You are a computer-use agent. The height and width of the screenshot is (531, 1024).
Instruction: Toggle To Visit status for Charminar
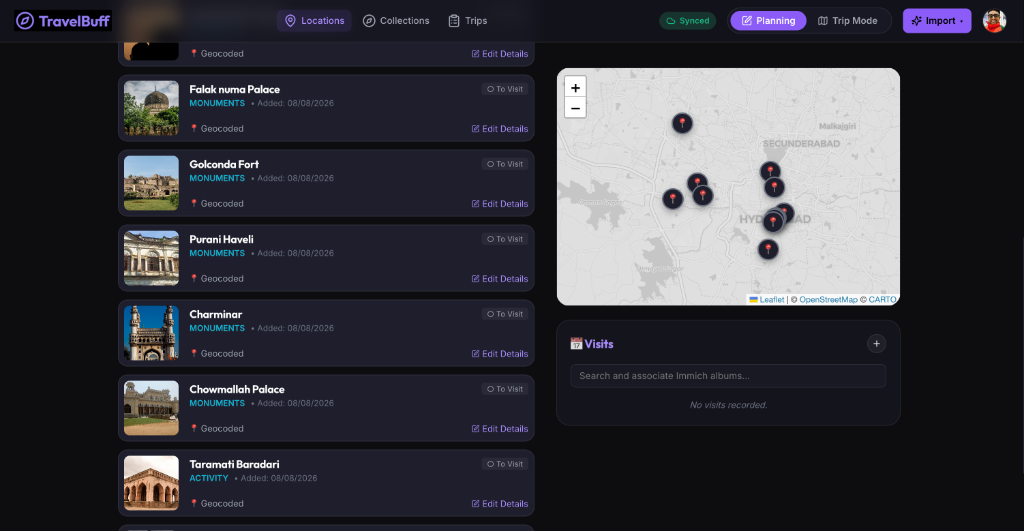click(x=505, y=314)
